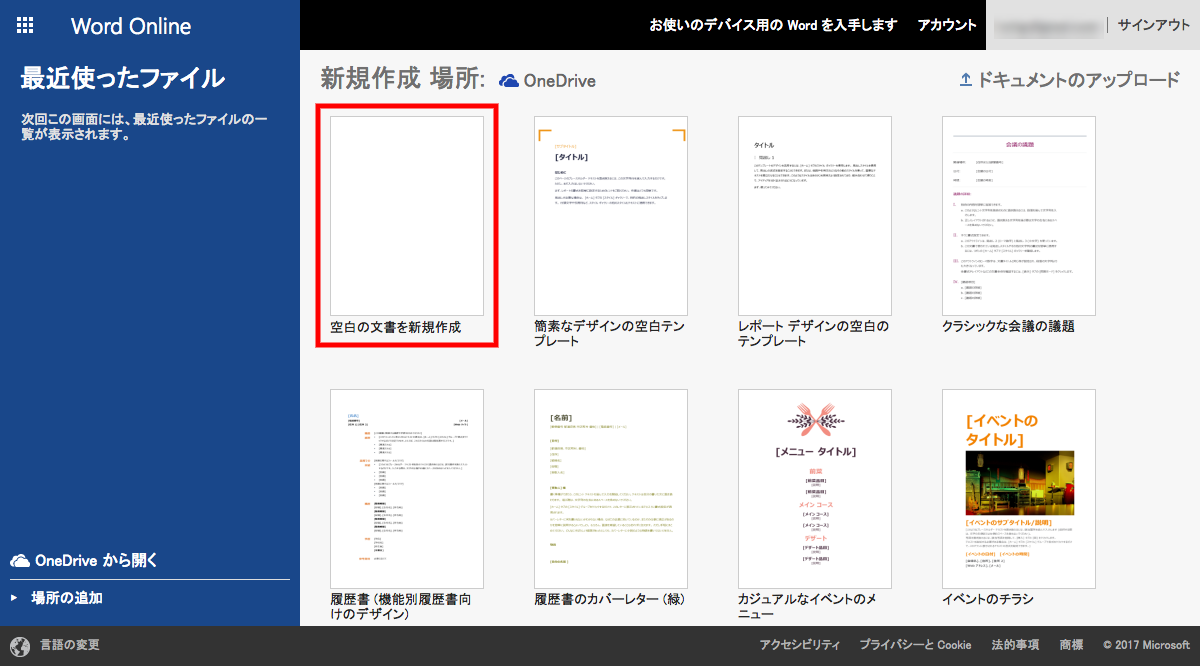Open お使いのデバイス用の Word を入手します link
The image size is (1200, 666).
pos(773,25)
